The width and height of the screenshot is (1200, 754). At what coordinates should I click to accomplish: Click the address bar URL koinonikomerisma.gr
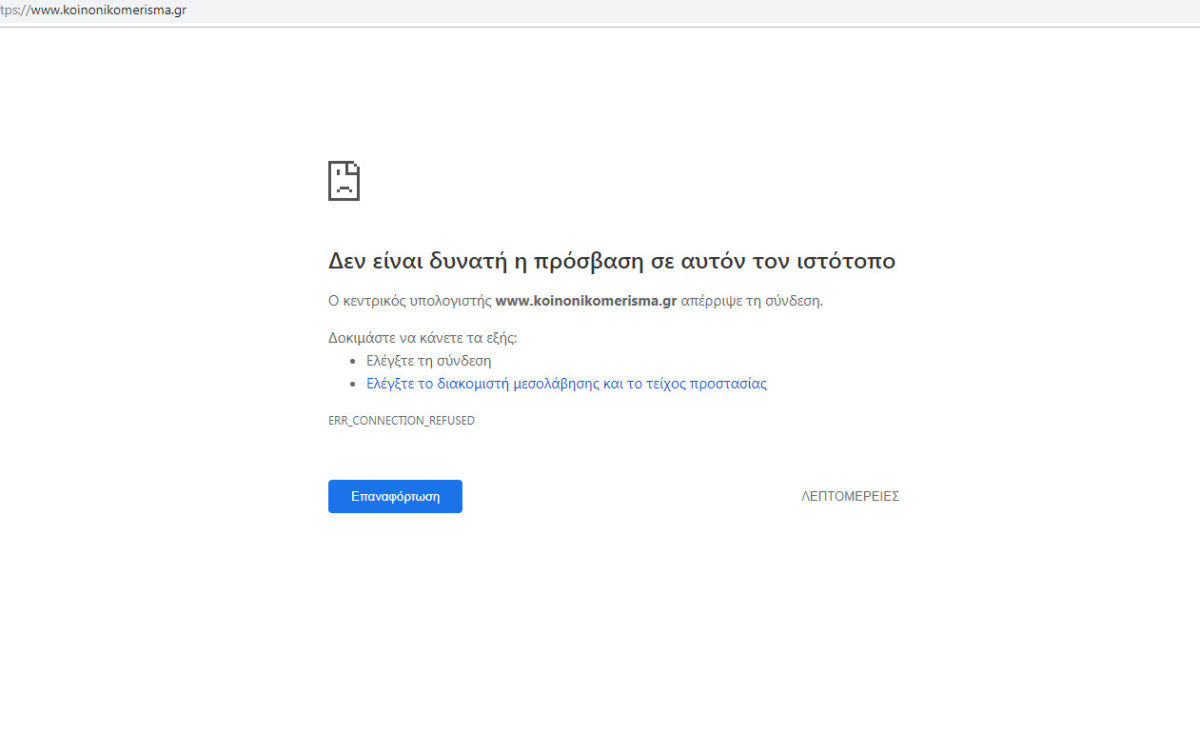click(x=93, y=10)
